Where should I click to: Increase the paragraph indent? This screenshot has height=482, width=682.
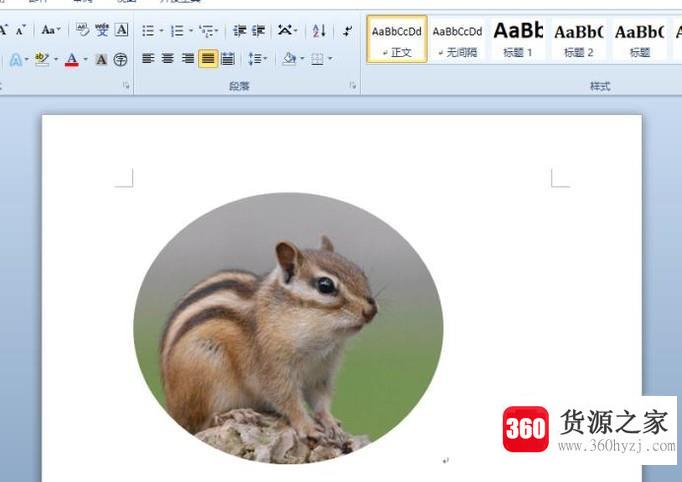[x=258, y=31]
